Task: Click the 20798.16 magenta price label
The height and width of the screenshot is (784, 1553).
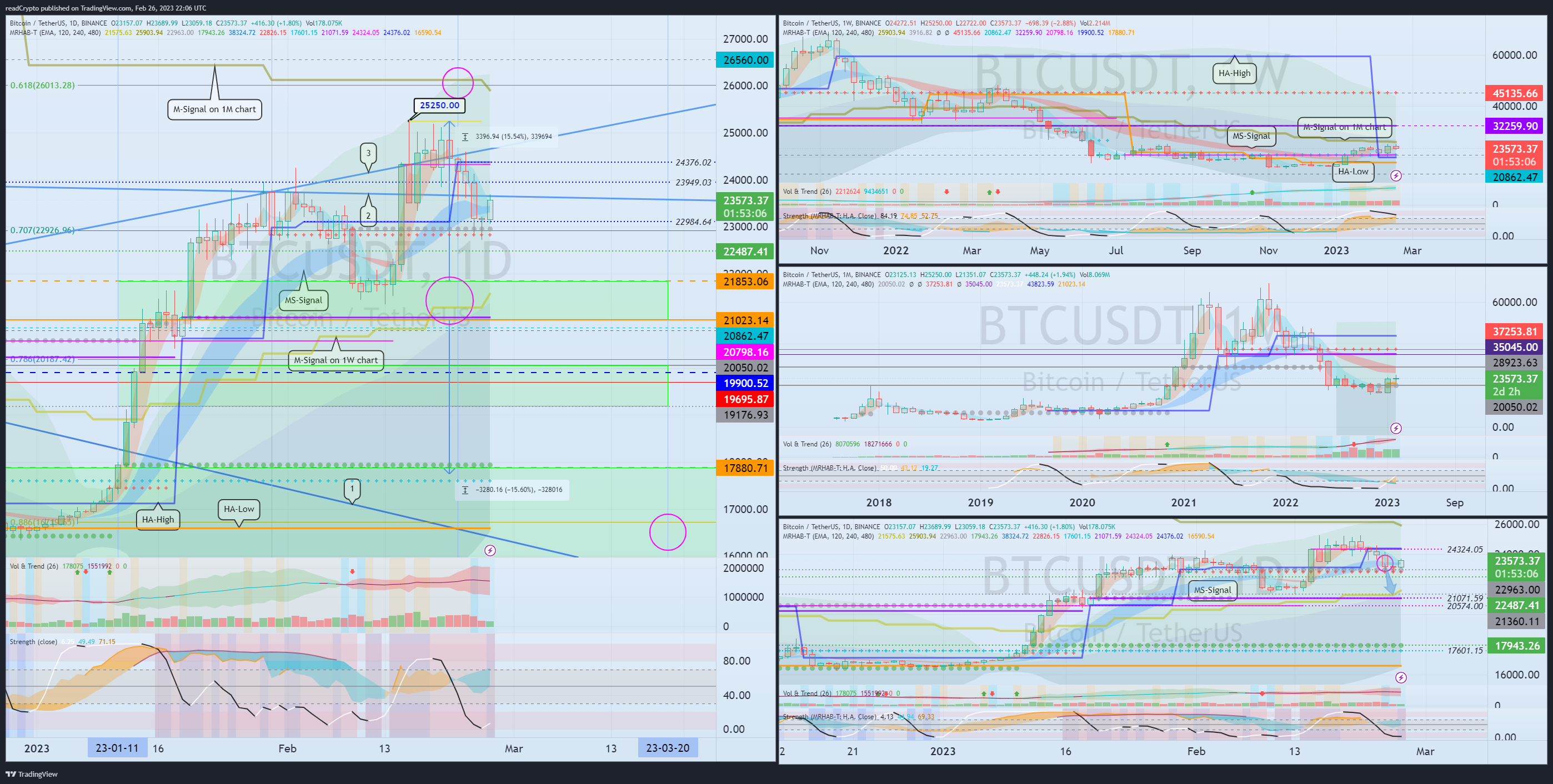Action: (745, 352)
